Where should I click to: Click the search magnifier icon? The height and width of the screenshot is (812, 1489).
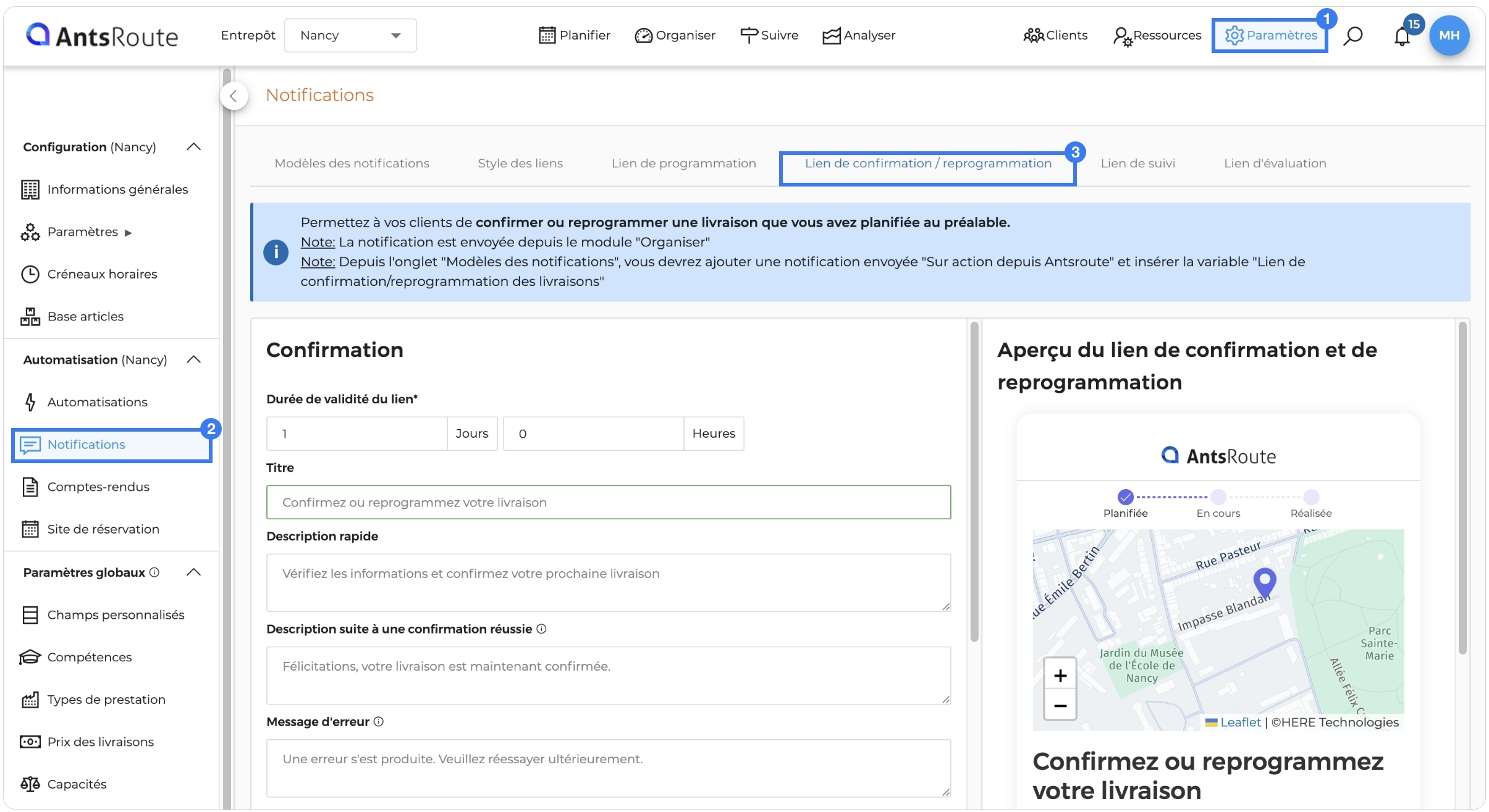pos(1352,36)
